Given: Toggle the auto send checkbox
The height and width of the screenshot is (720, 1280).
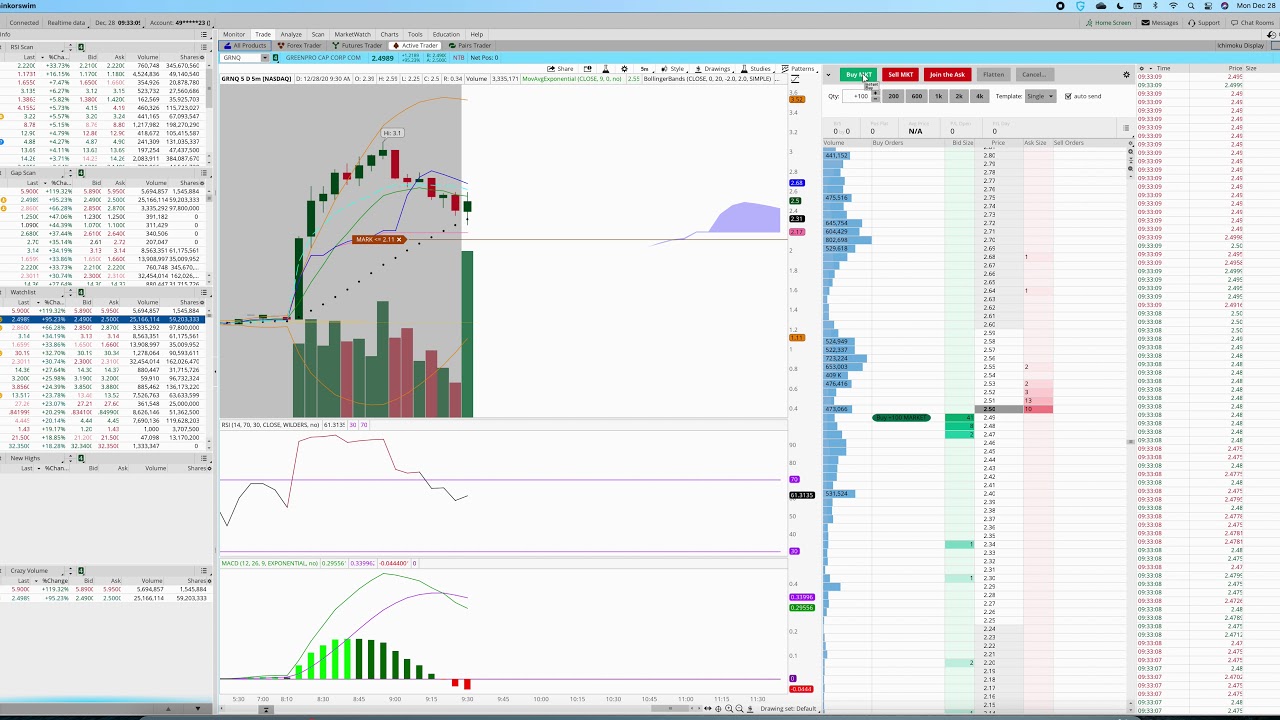Looking at the screenshot, I should [1068, 96].
